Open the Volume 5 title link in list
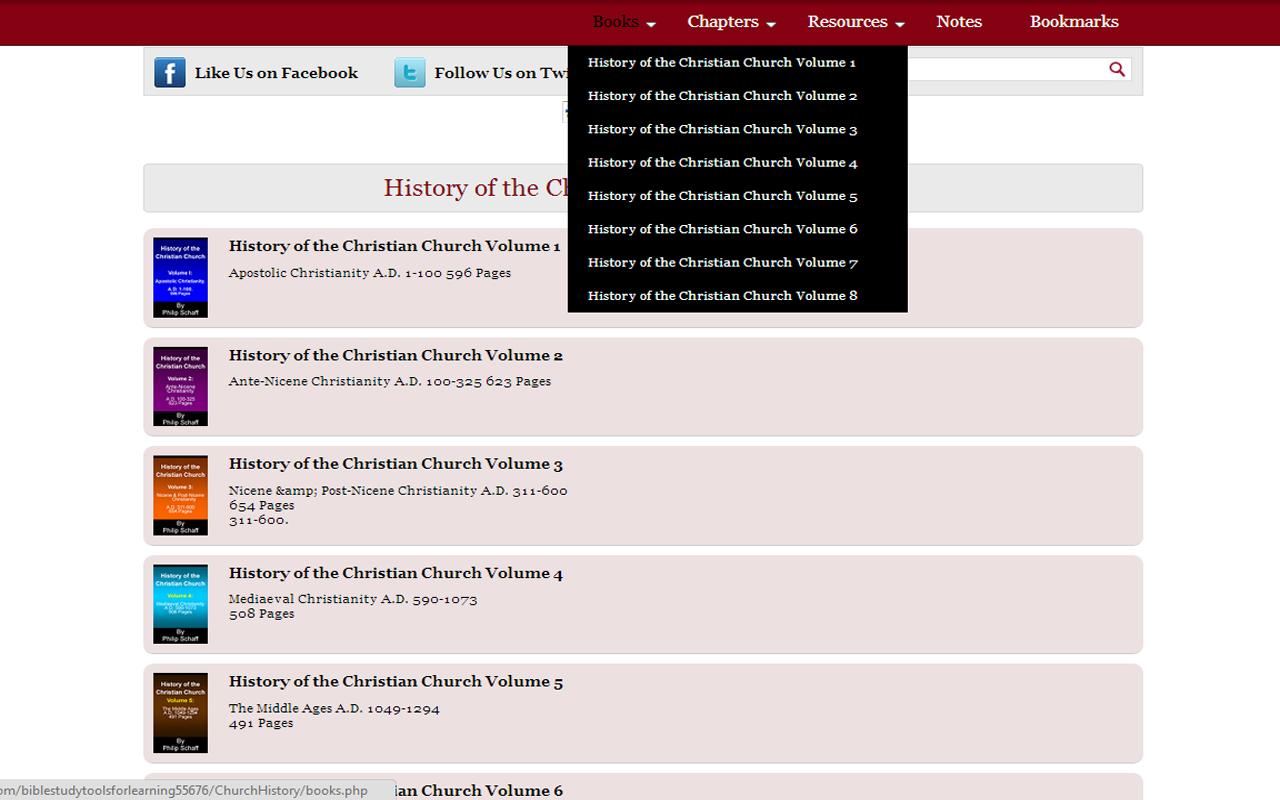This screenshot has height=800, width=1280. (x=396, y=682)
